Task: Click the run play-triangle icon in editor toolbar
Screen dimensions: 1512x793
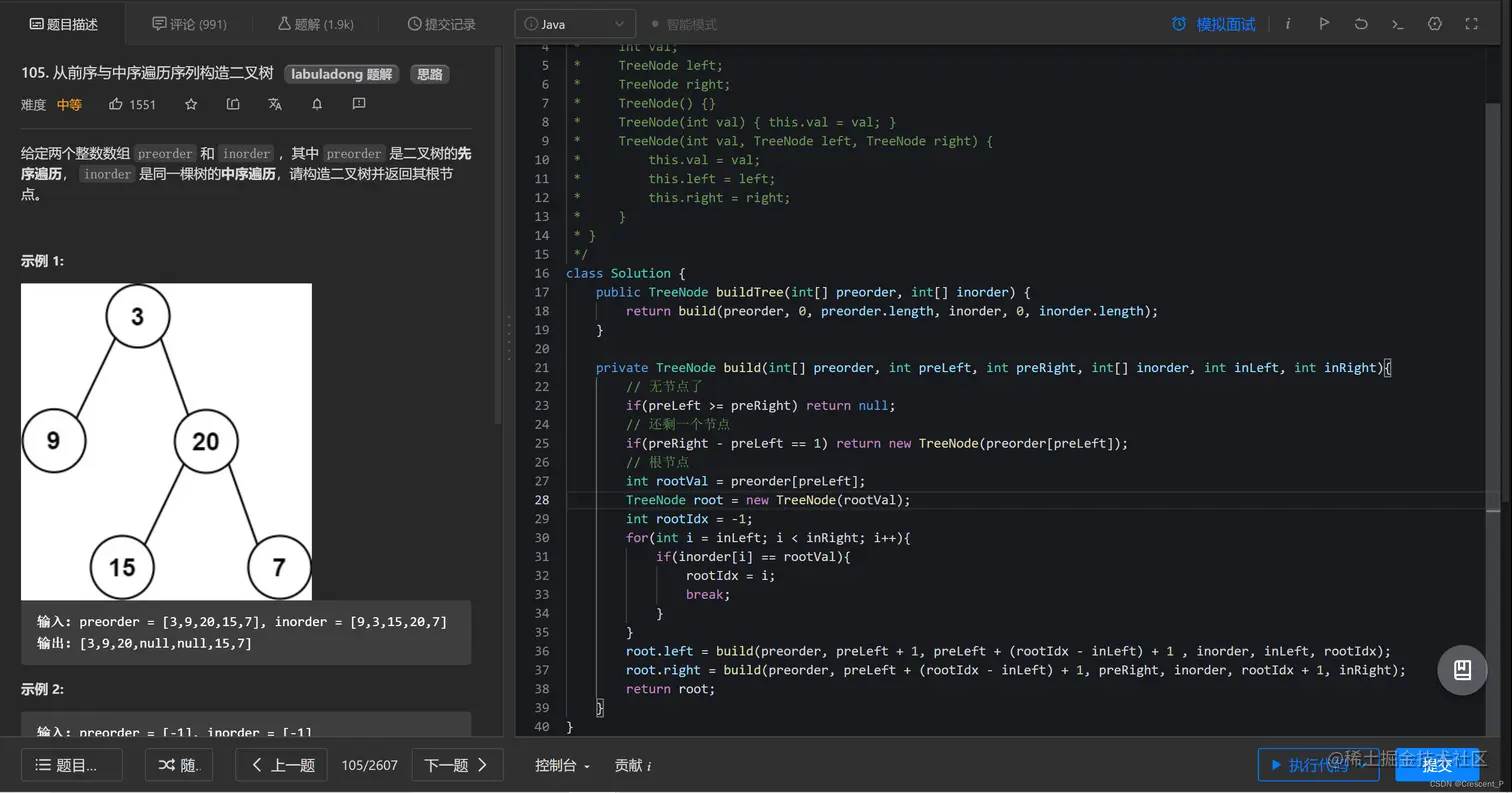Action: pos(1324,24)
